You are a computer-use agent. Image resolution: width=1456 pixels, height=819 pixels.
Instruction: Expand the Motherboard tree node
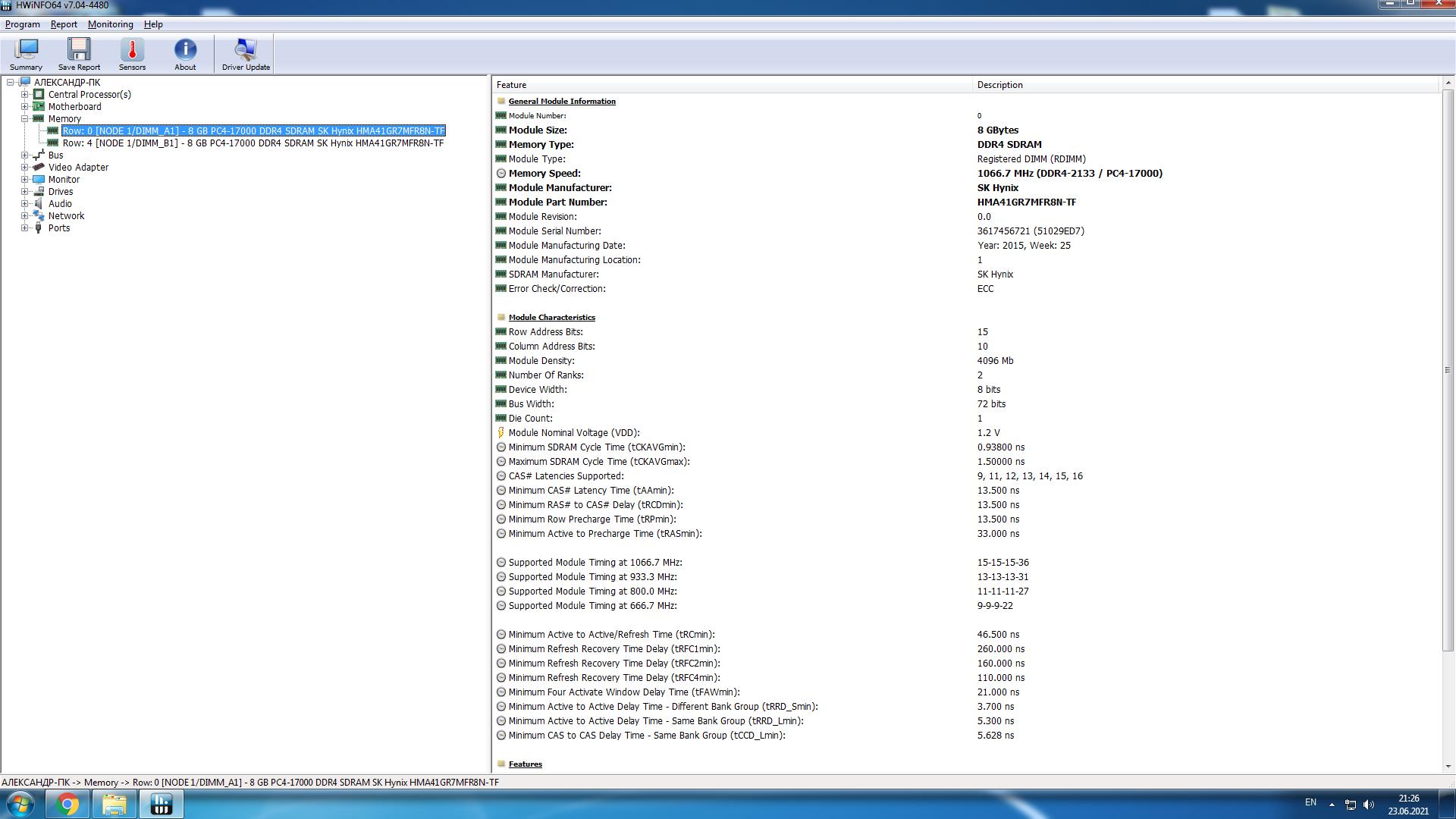click(24, 107)
